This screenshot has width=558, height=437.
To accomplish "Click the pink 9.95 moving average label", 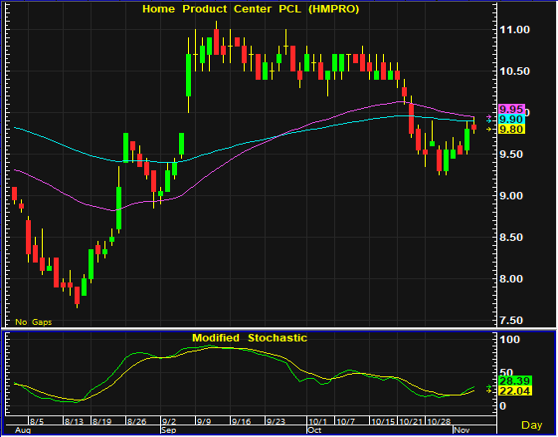I will (511, 109).
